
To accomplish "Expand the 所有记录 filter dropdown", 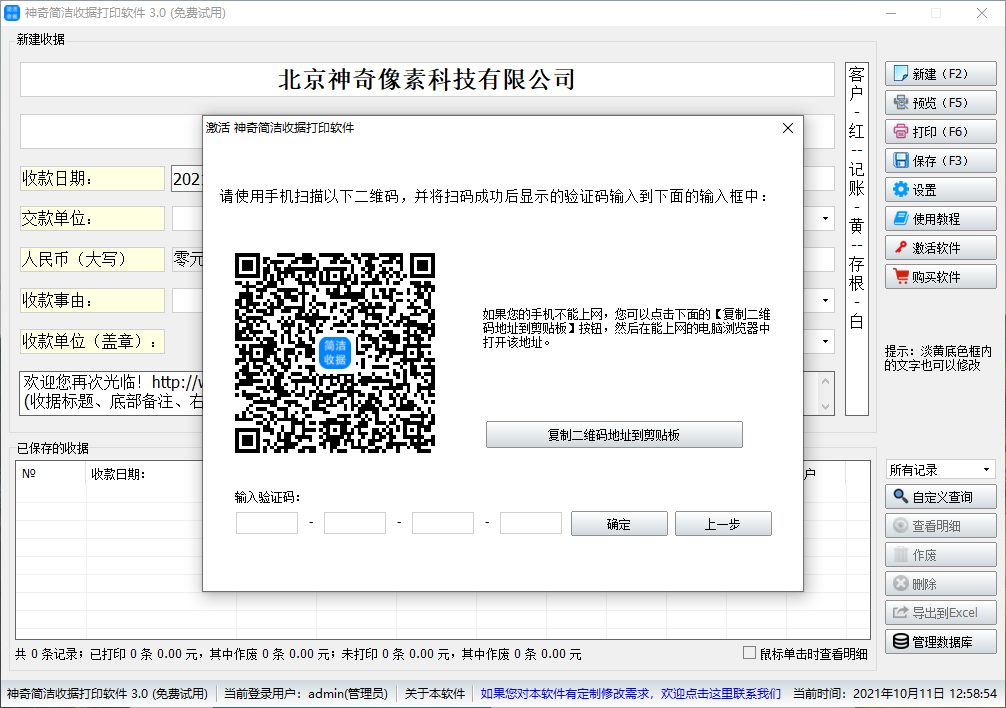I will [x=987, y=470].
